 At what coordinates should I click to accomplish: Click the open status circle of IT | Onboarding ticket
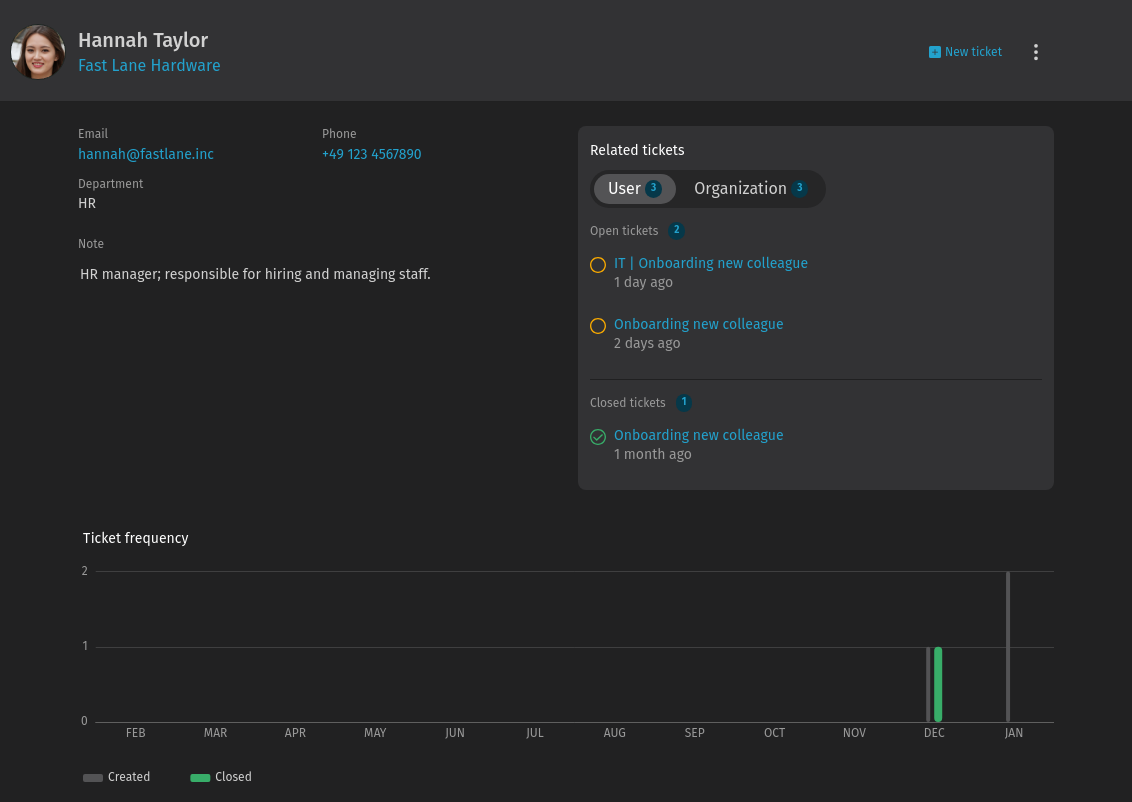point(598,265)
